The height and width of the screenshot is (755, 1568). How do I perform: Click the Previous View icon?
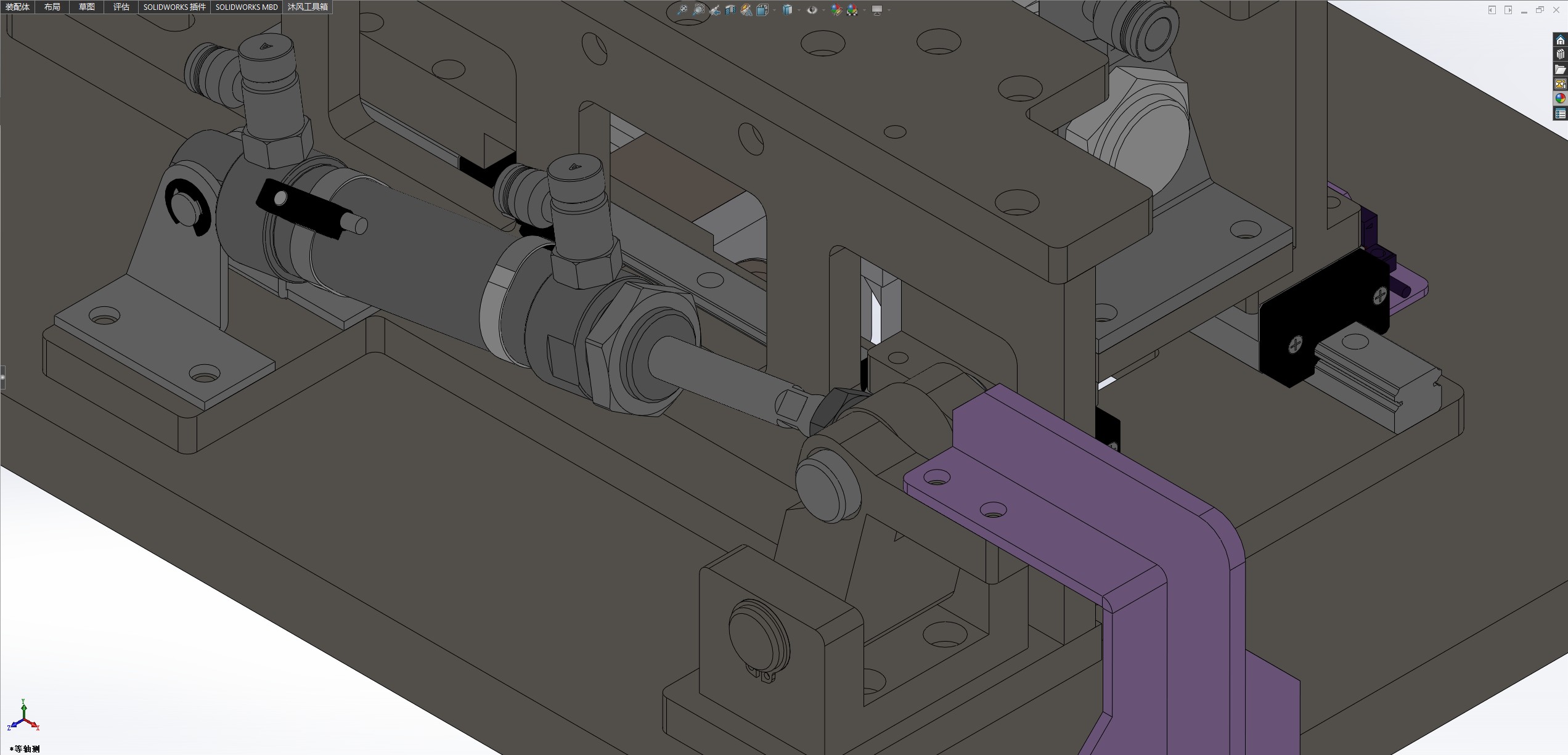[714, 10]
